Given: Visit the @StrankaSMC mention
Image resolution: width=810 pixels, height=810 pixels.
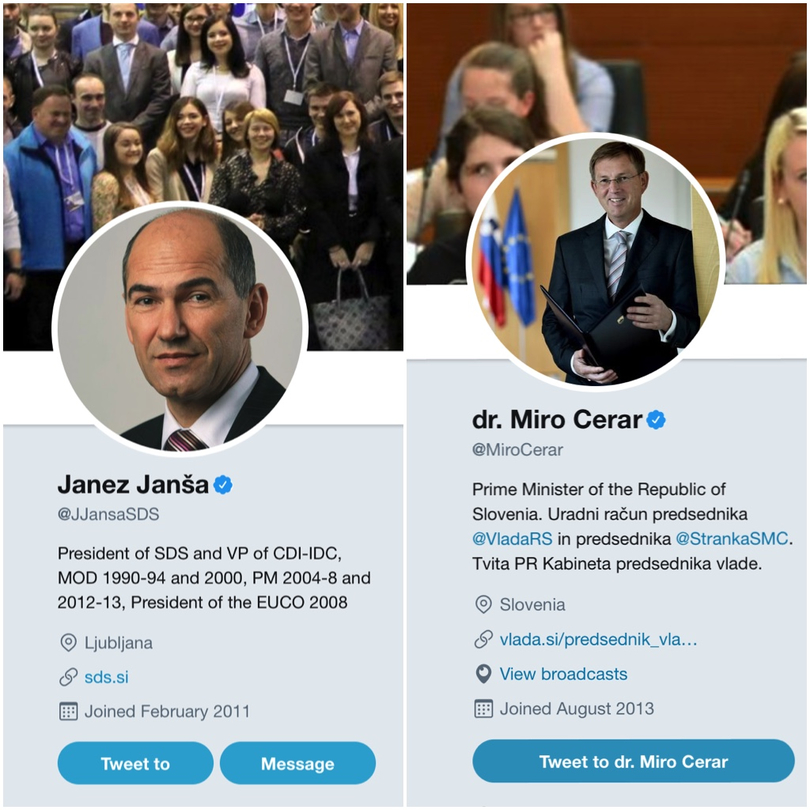Looking at the screenshot, I should (732, 539).
